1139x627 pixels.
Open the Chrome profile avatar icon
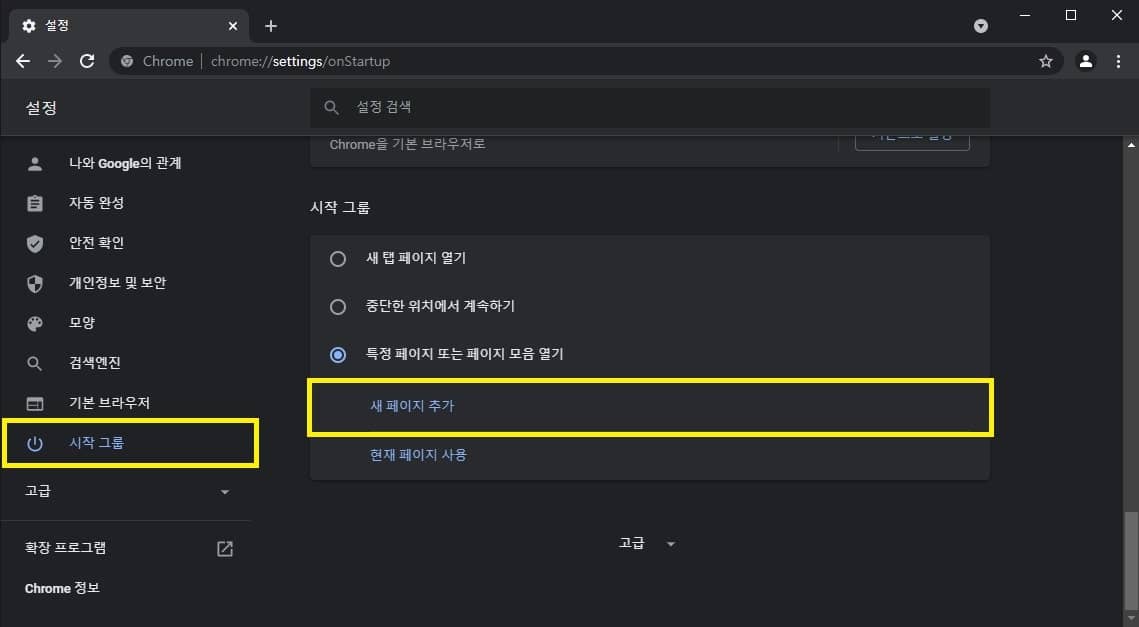[1086, 61]
